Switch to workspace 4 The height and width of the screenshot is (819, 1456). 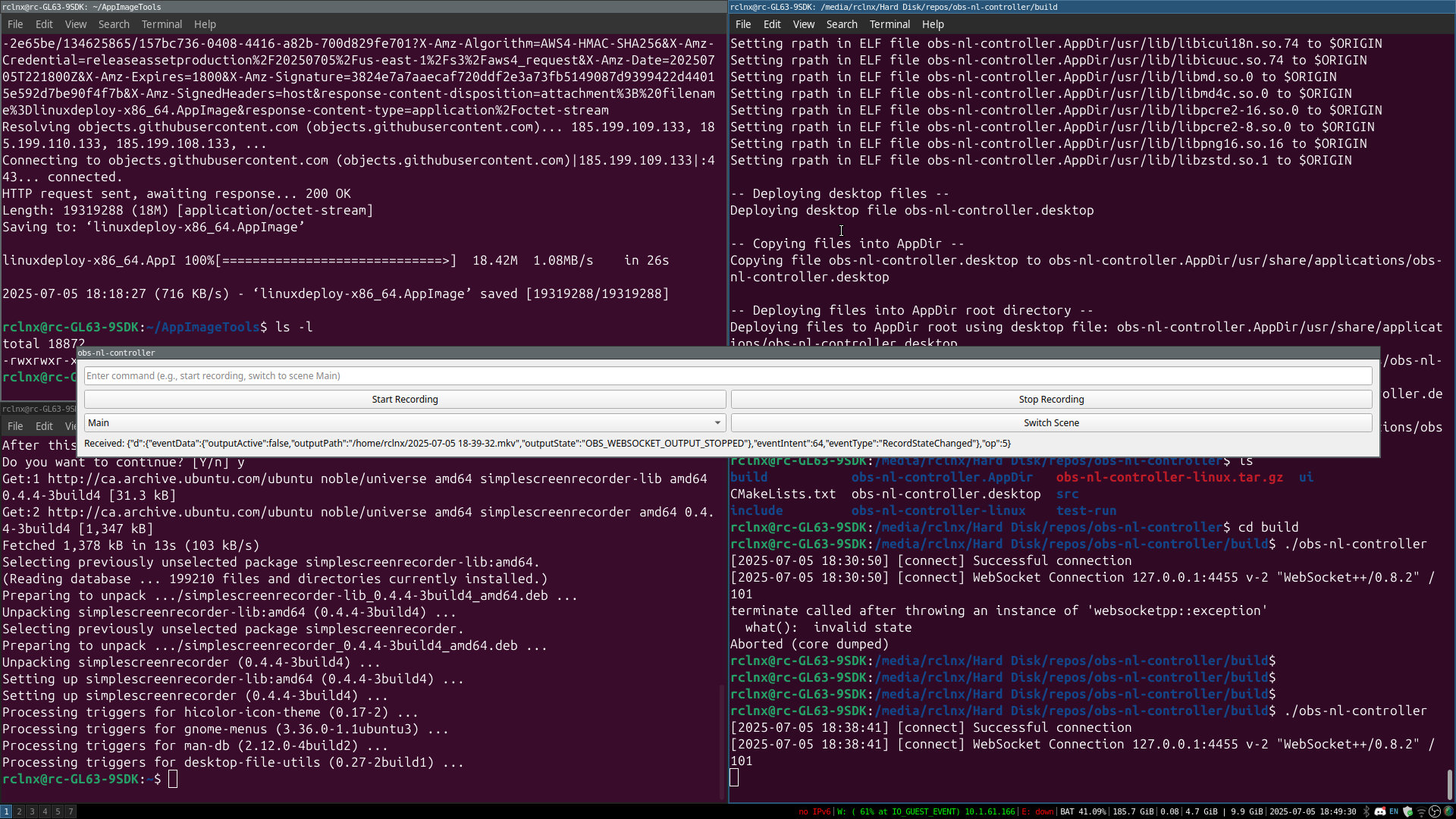pos(45,811)
